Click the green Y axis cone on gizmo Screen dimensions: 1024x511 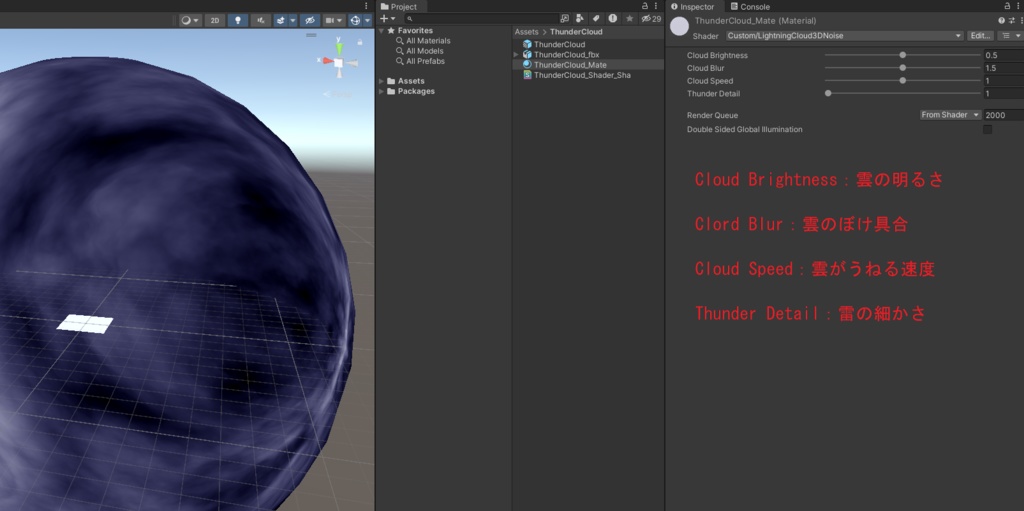pos(338,47)
